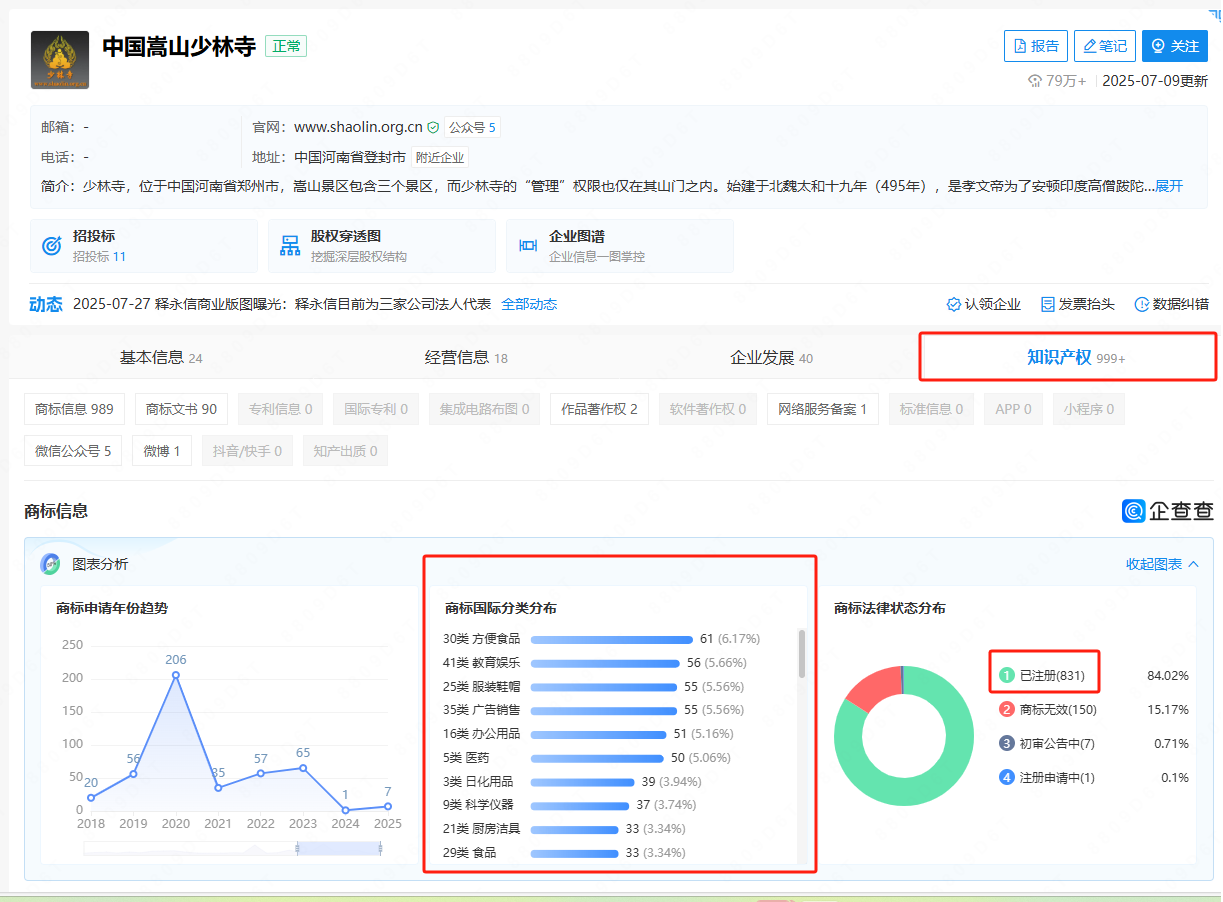1223x902 pixels.
Task: Click the Shaolin Temple logo thumbnail
Action: [60, 60]
